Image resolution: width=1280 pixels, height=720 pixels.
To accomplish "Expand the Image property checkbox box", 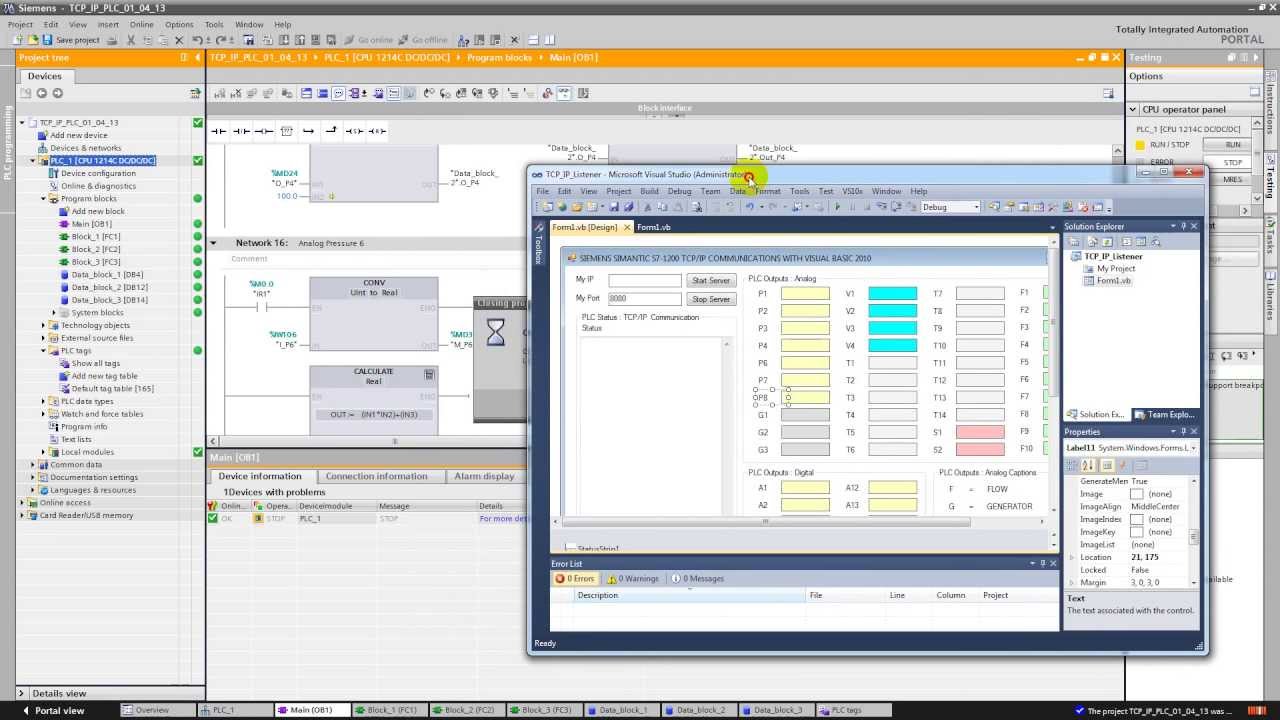I will pos(1136,494).
